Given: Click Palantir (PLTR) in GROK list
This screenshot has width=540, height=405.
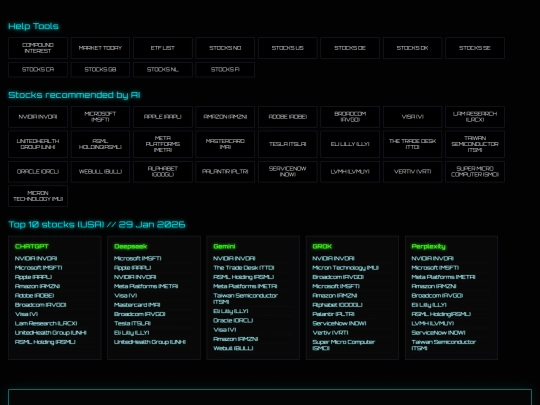Looking at the screenshot, I should coord(334,314).
